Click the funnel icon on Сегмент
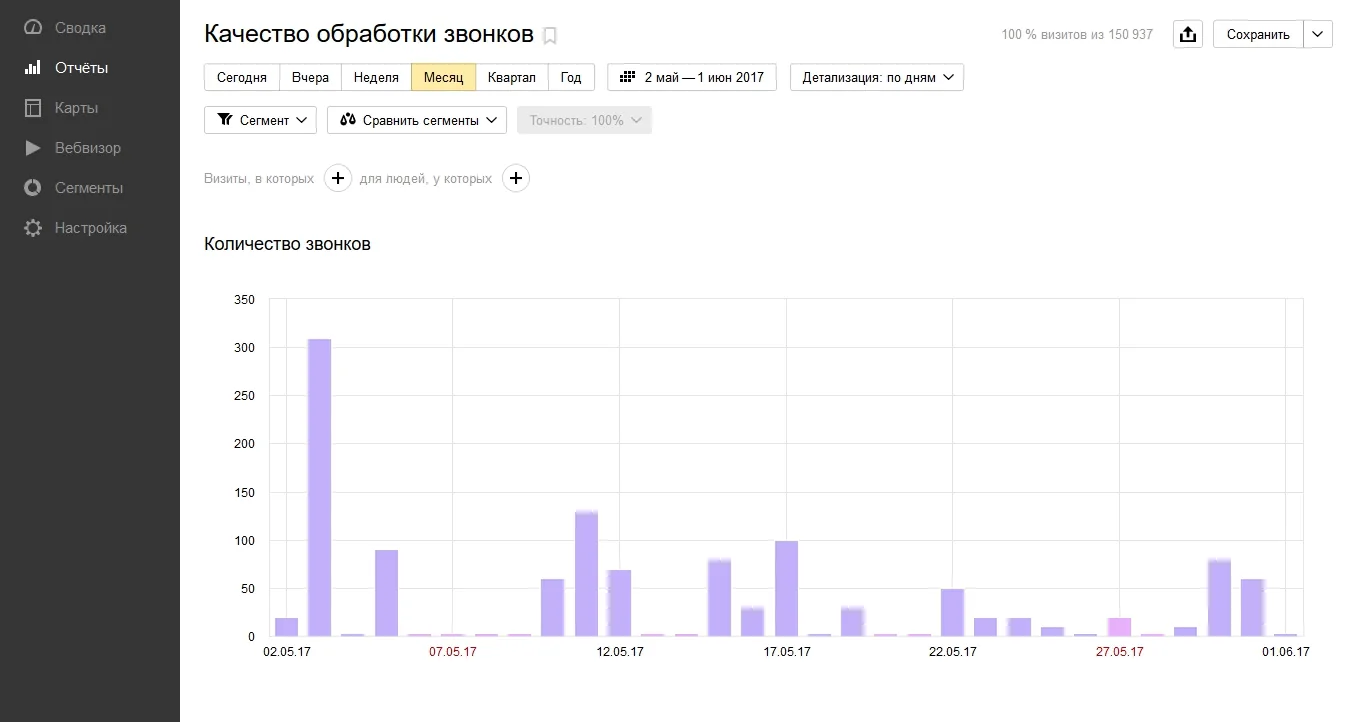This screenshot has width=1353, height=722. tap(224, 120)
